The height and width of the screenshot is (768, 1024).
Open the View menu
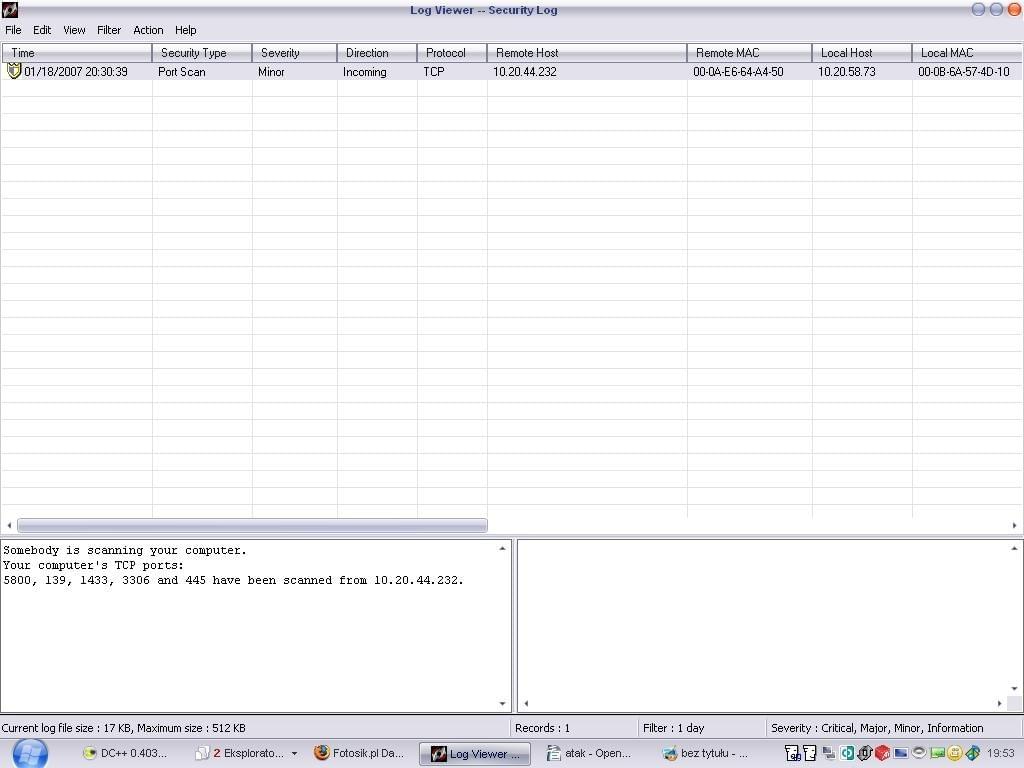[x=74, y=30]
